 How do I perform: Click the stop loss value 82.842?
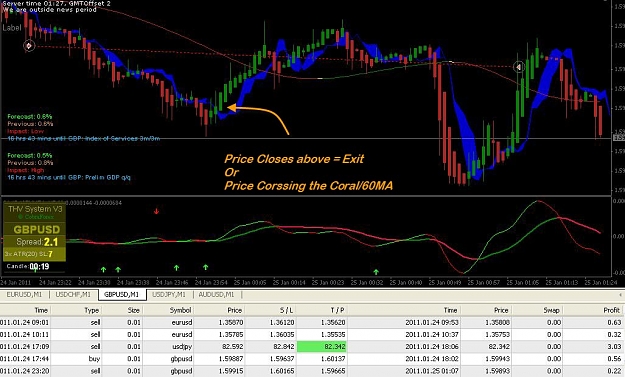click(x=284, y=347)
